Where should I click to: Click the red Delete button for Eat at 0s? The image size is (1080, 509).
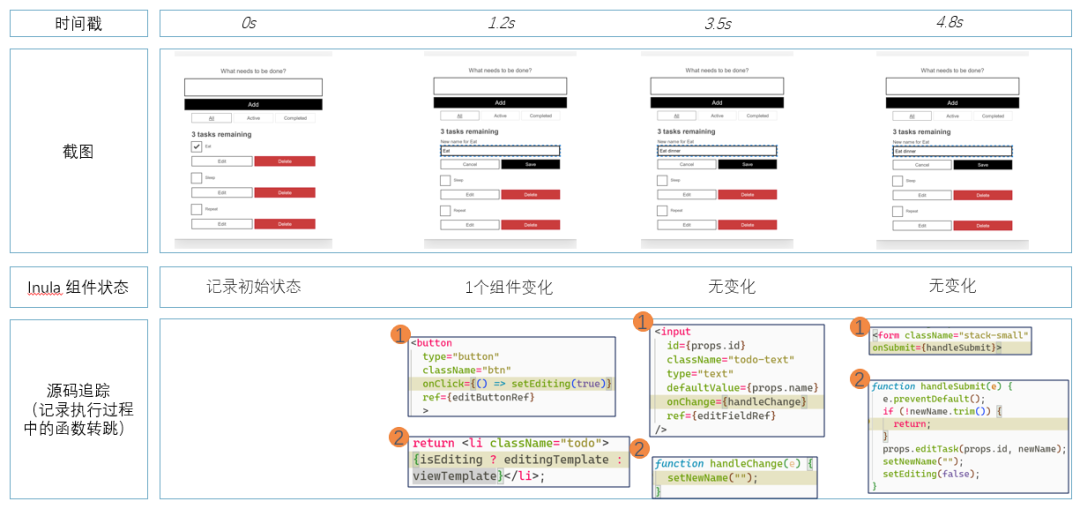tap(284, 161)
